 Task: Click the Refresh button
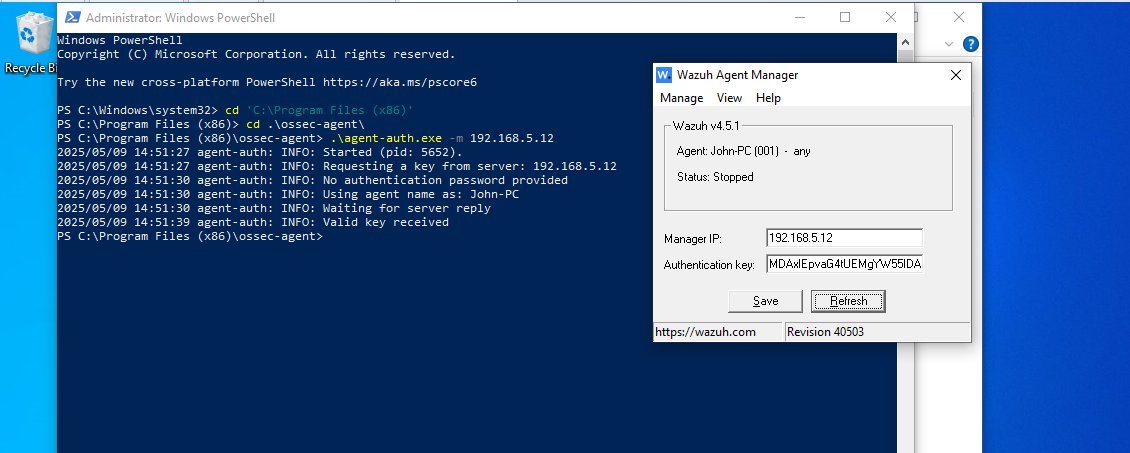(848, 301)
